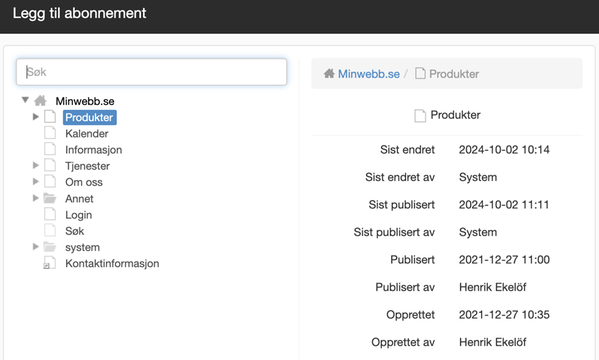This screenshot has height=360, width=599.
Task: Click the Sist publisert label
Action: tap(401, 205)
